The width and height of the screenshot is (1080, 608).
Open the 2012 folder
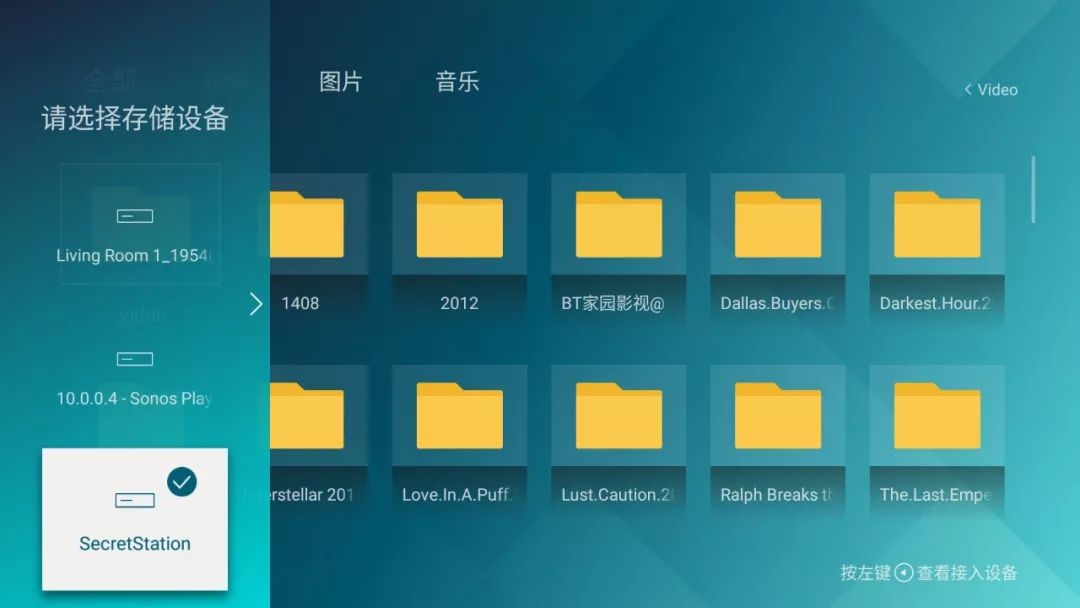459,241
